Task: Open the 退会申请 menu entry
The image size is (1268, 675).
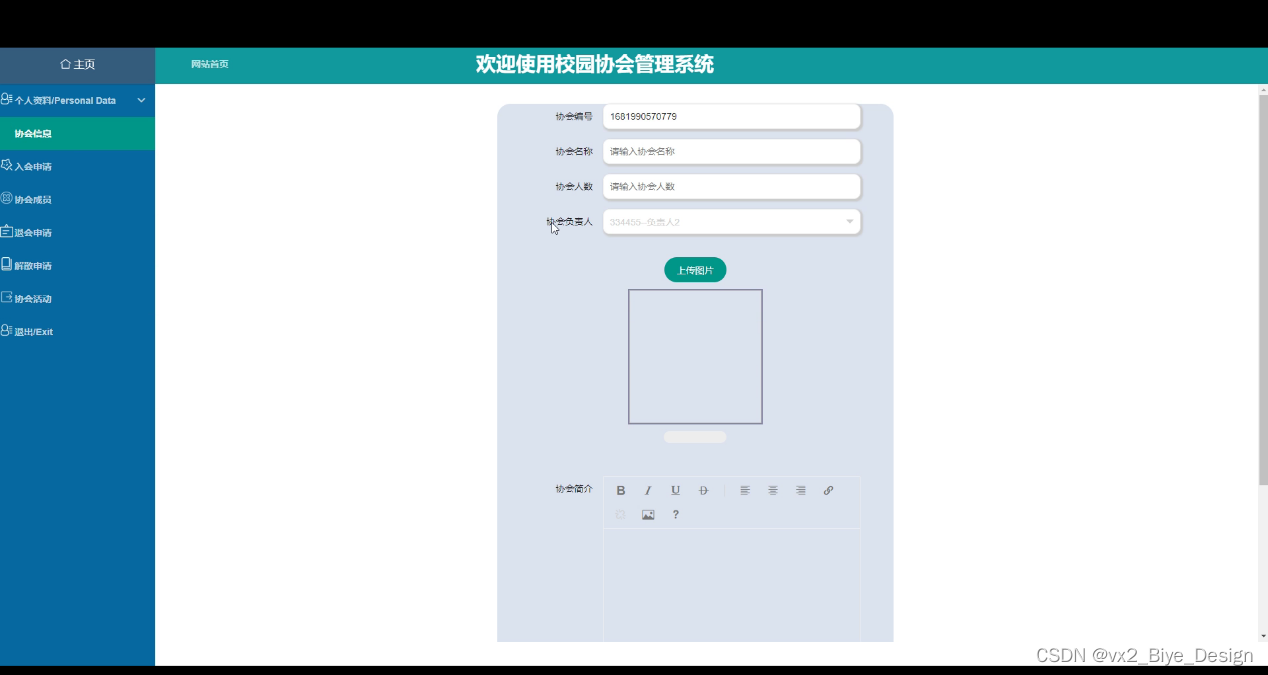Action: 77,232
